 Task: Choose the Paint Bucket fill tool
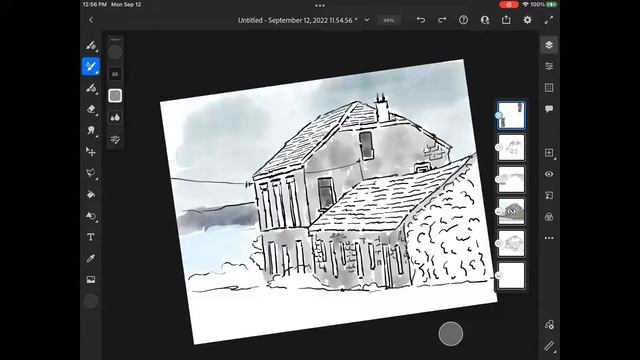[91, 194]
